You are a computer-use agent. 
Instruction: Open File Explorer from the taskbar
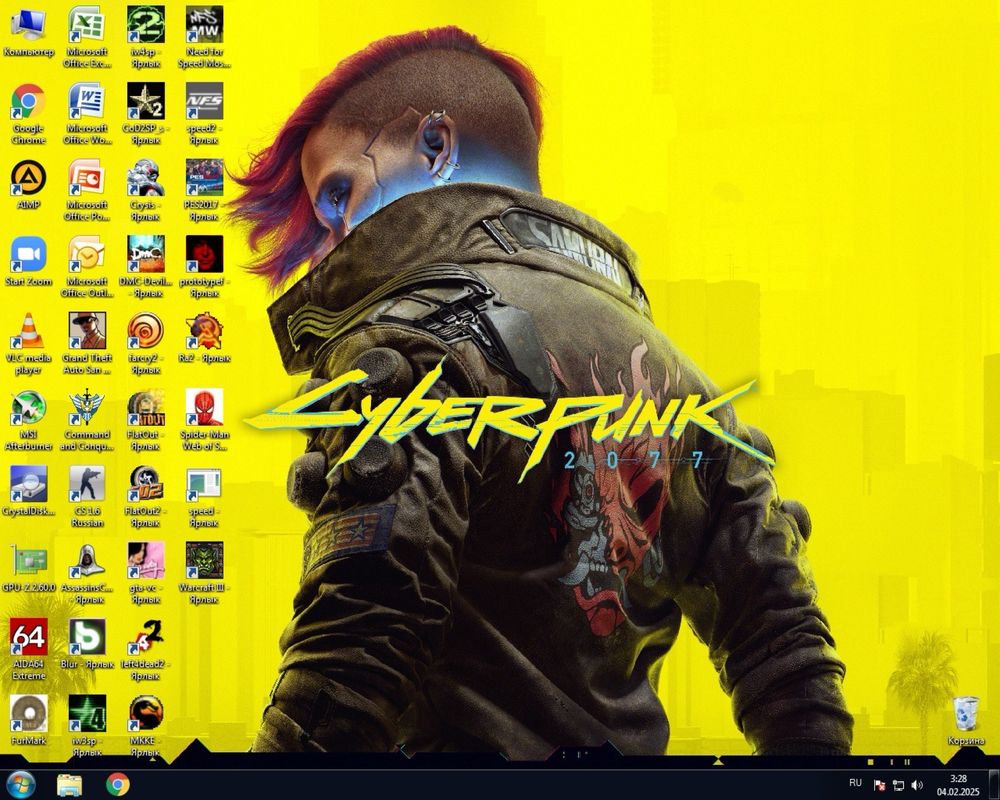click(x=69, y=785)
